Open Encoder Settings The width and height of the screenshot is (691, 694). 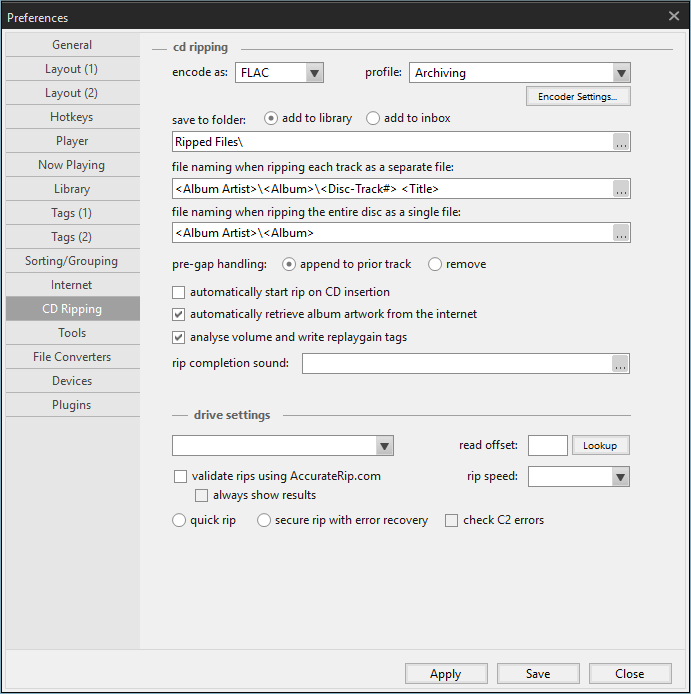(x=578, y=96)
